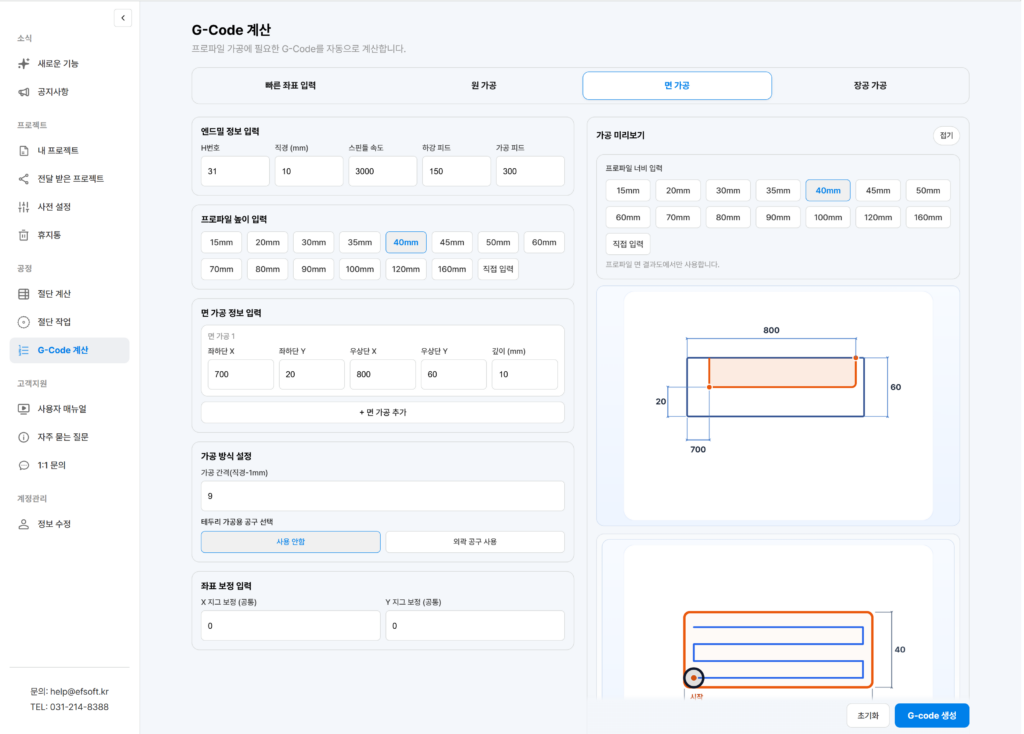The image size is (1024, 734).
Task: Select profile width 20mm in preview panel
Action: [x=678, y=191]
